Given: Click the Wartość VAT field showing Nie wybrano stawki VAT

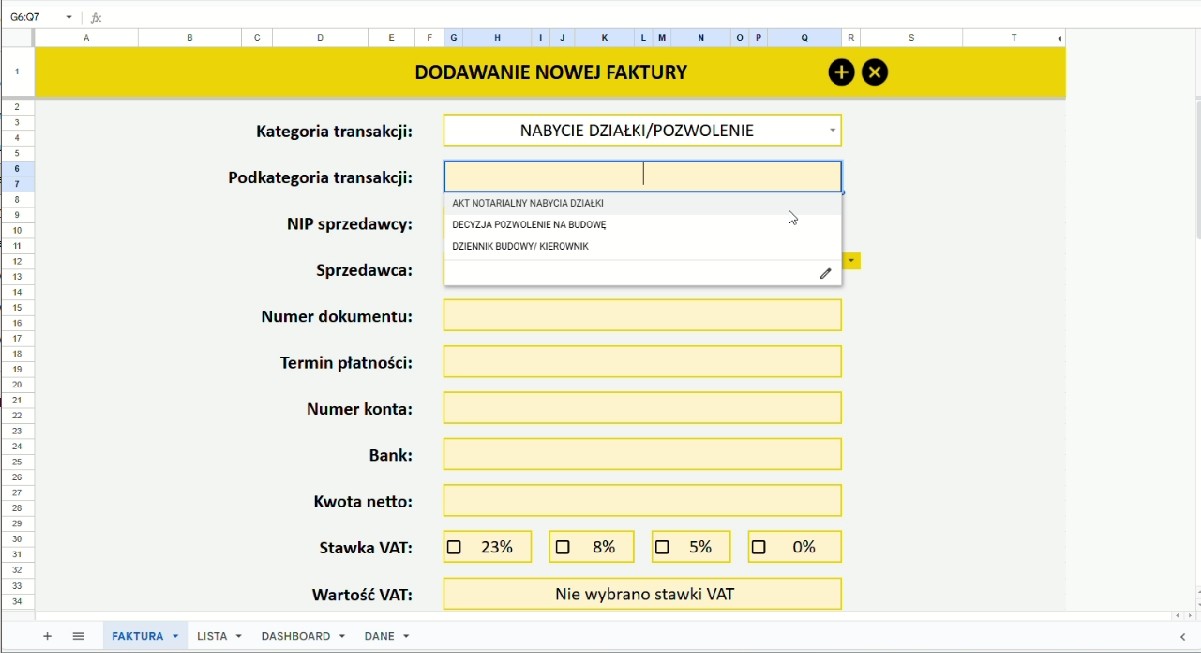Looking at the screenshot, I should (x=643, y=594).
